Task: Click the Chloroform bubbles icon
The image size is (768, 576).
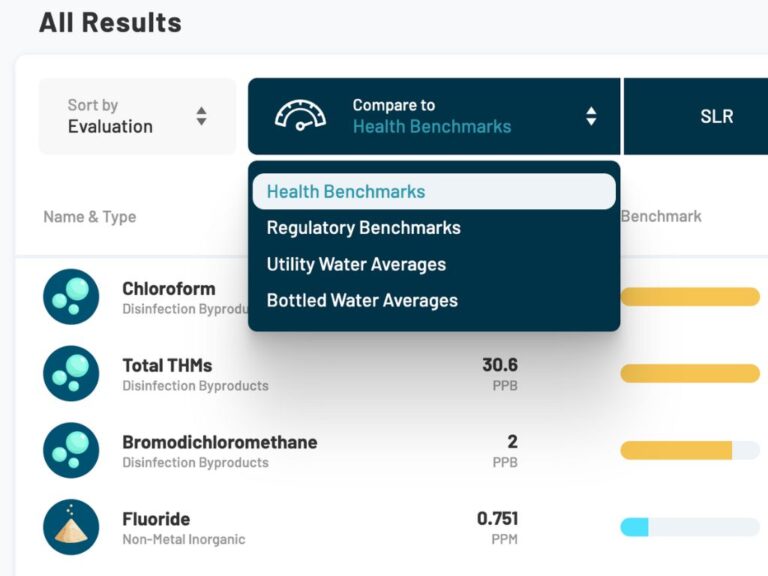Action: 71,297
